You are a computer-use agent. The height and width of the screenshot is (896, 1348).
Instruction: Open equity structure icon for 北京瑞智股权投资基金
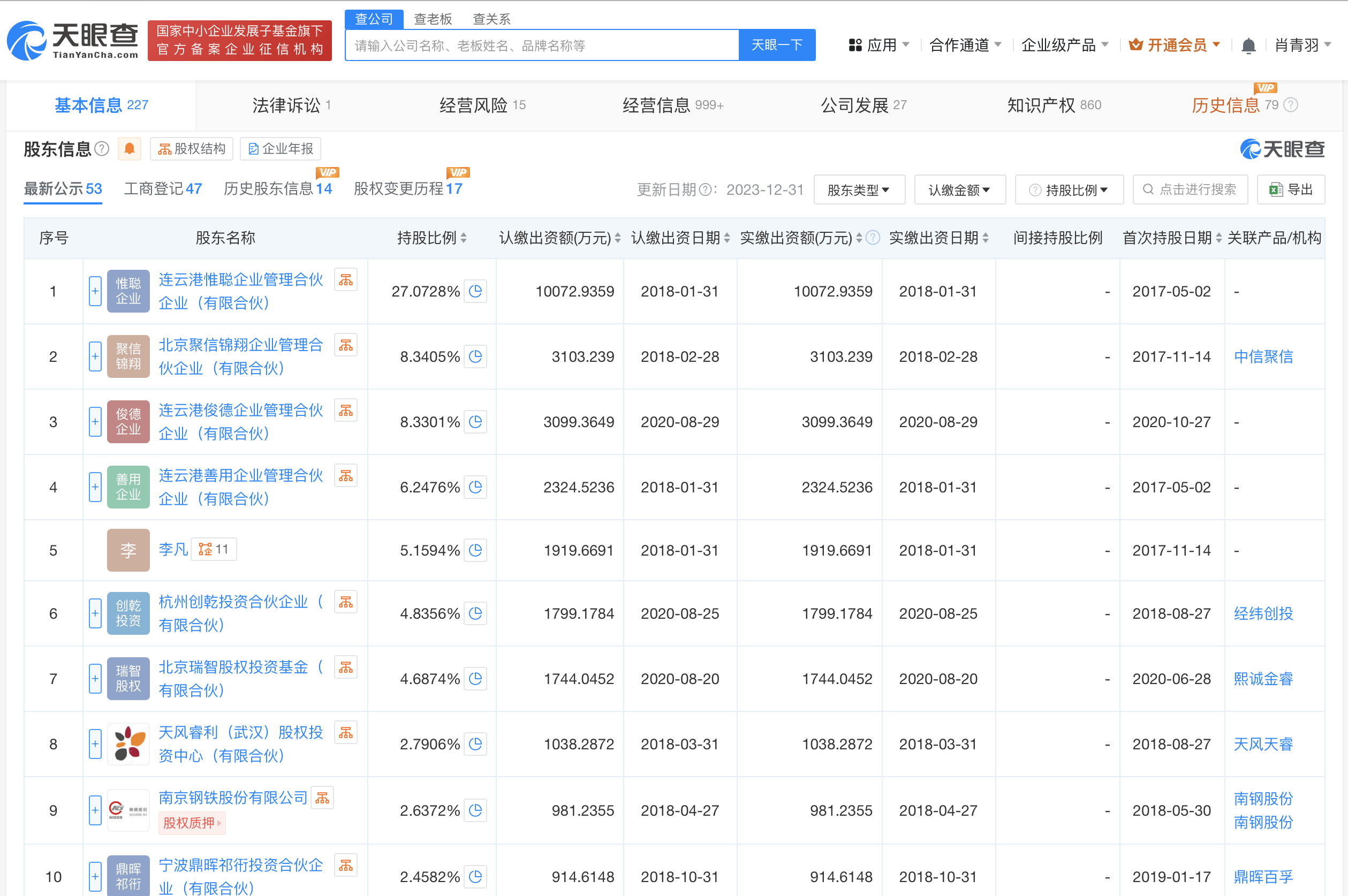coord(346,667)
